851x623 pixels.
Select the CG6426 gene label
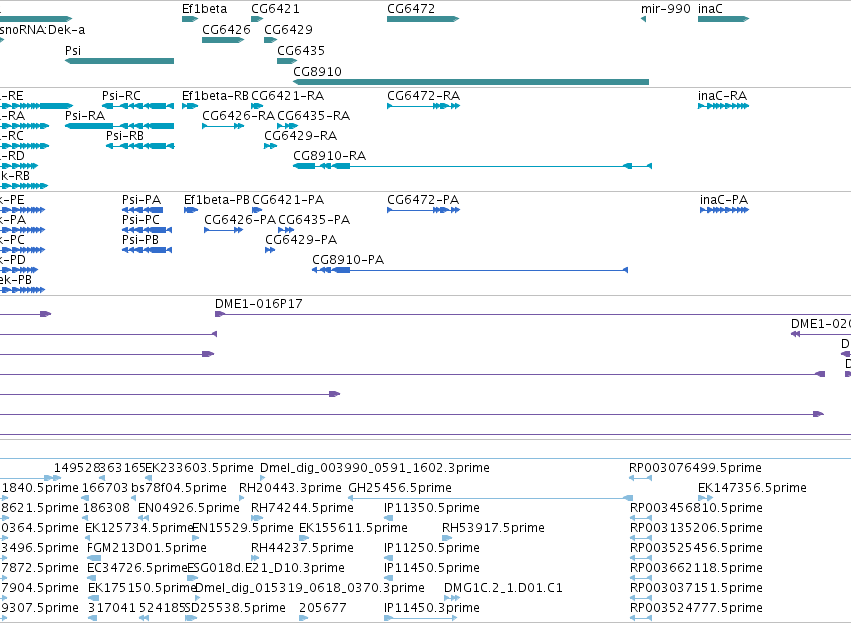(x=226, y=29)
